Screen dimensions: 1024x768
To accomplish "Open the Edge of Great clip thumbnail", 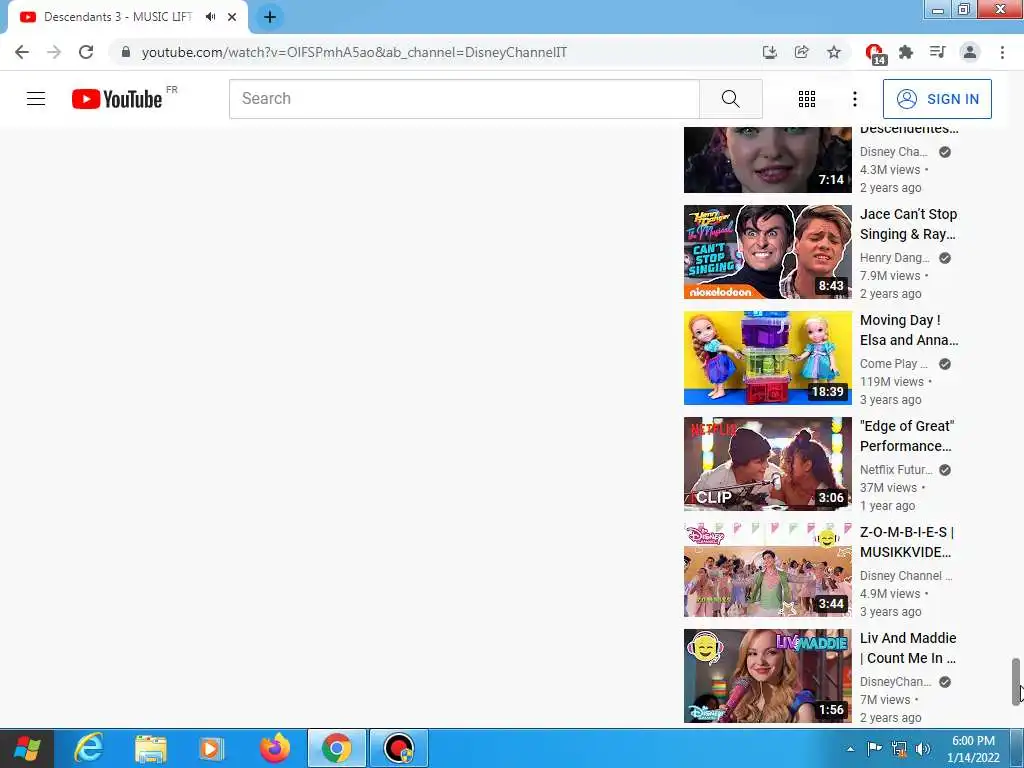I will [767, 464].
